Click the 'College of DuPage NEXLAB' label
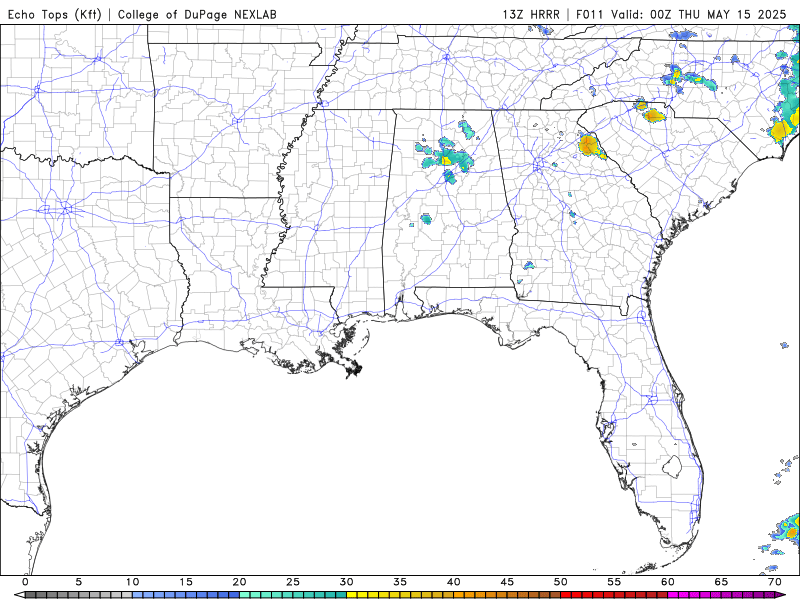 pos(197,14)
